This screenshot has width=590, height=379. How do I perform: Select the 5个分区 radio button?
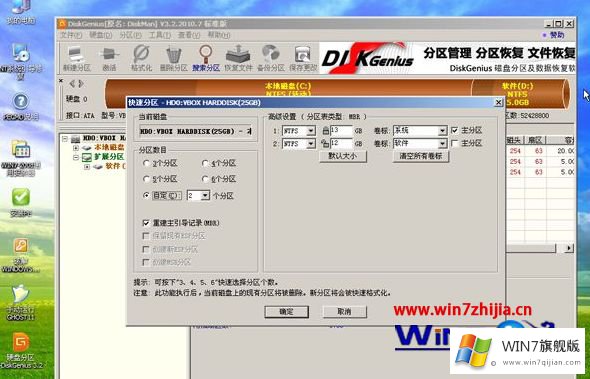click(146, 179)
